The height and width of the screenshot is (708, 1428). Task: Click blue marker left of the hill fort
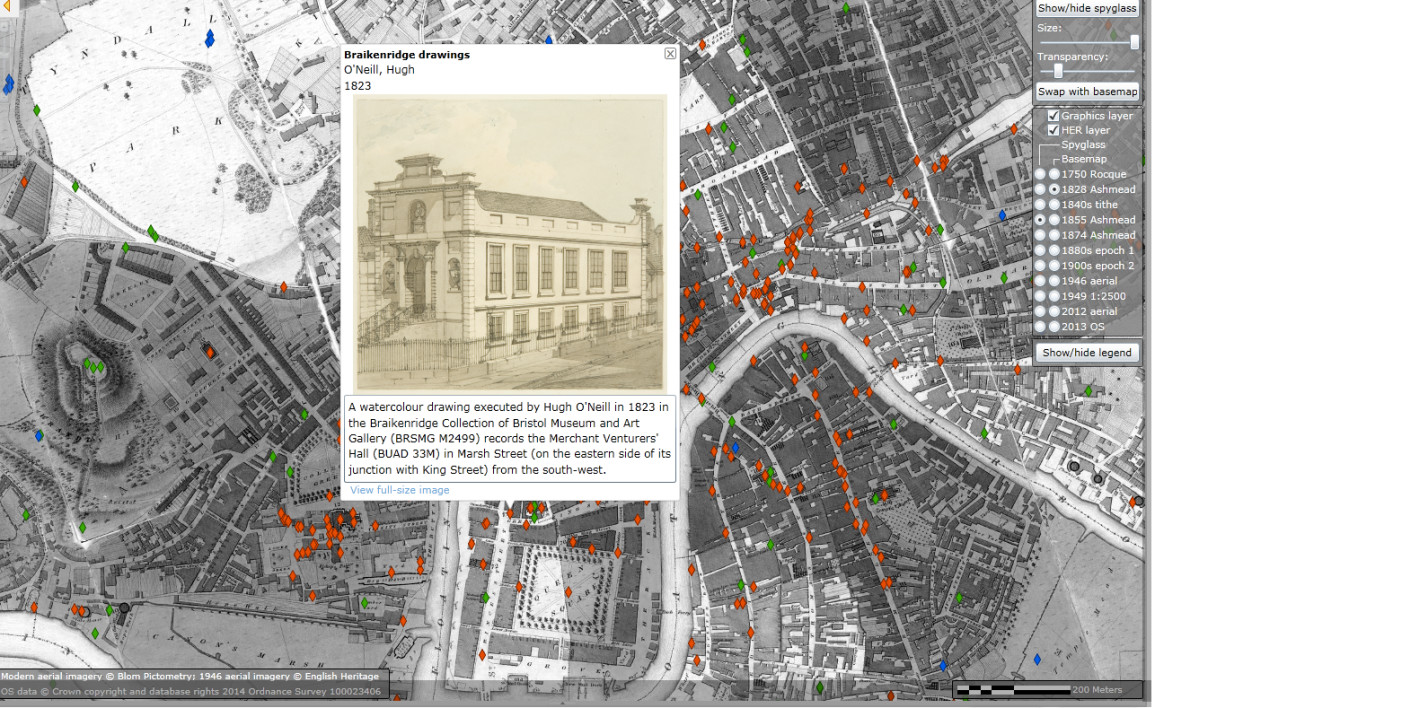click(x=39, y=436)
